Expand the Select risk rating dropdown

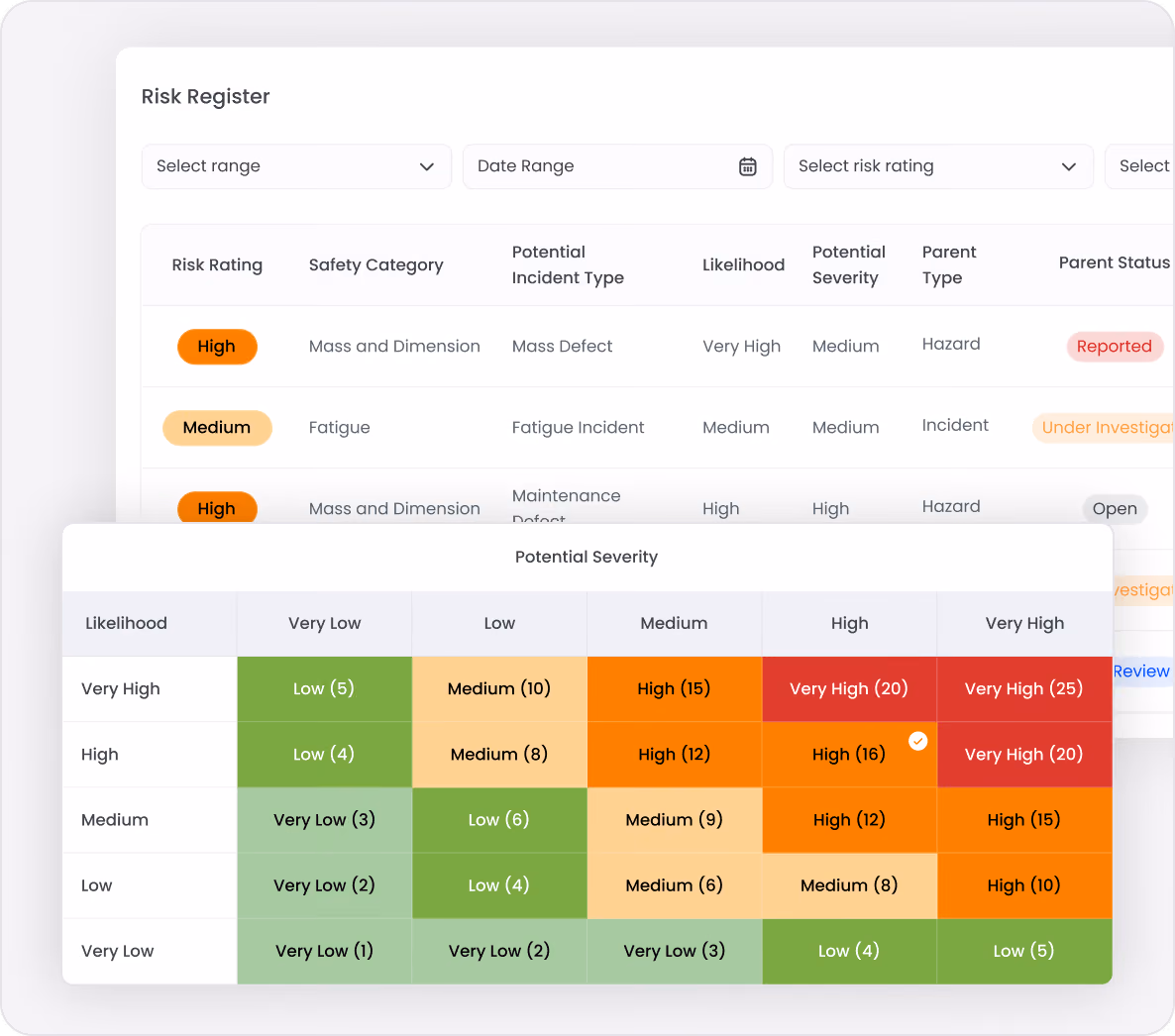(938, 166)
